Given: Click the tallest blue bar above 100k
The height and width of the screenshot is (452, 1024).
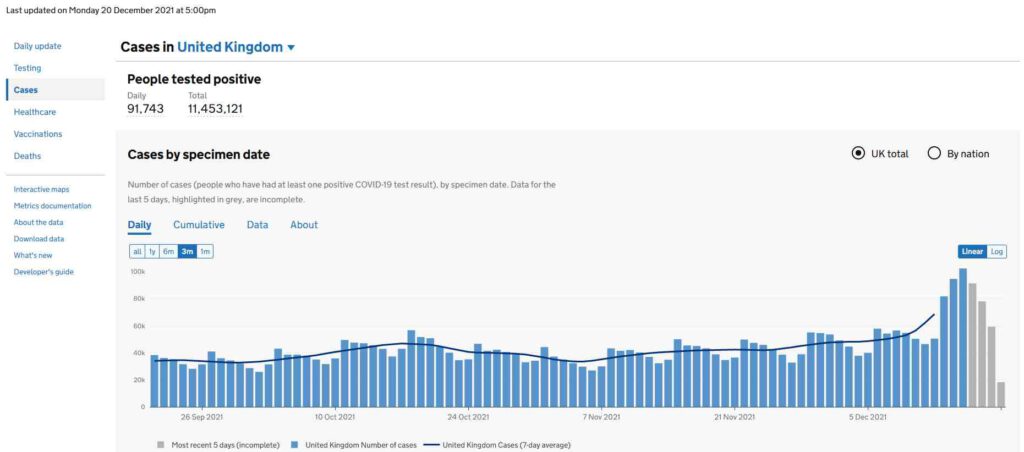Looking at the screenshot, I should click(x=963, y=338).
